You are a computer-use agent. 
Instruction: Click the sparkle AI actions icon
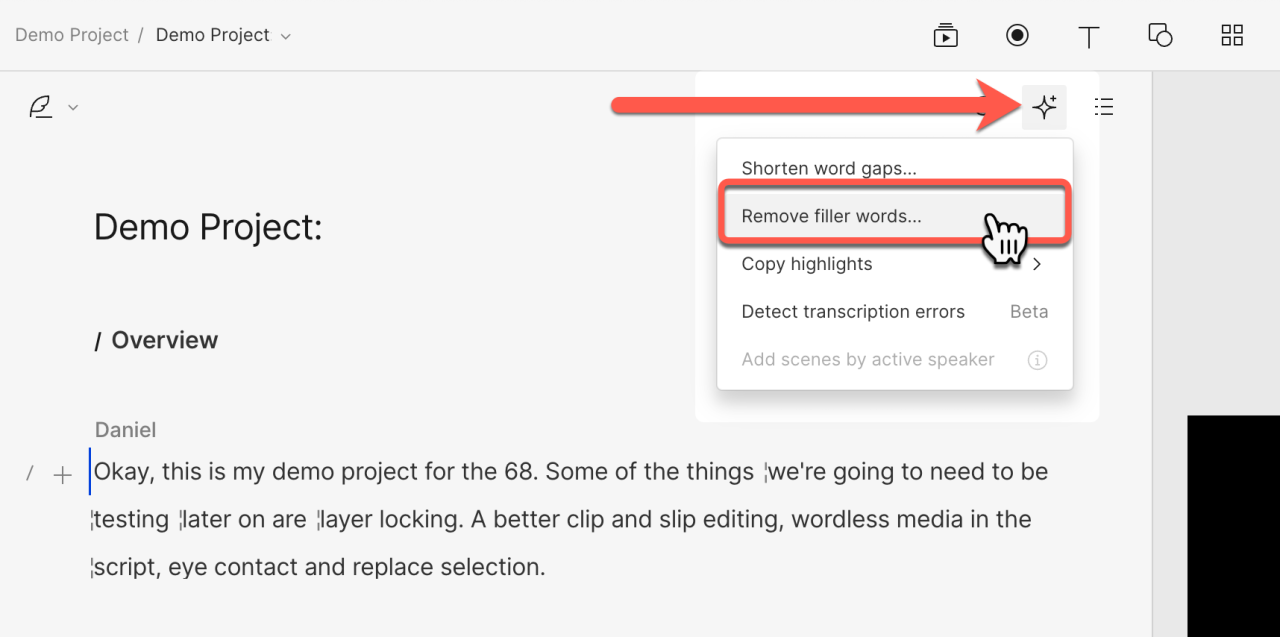(1044, 107)
